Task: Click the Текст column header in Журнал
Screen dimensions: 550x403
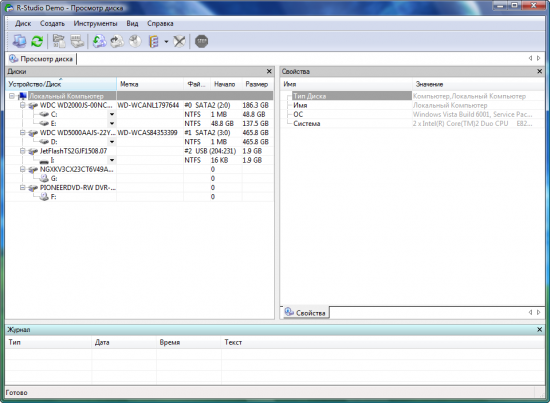Action: click(383, 342)
